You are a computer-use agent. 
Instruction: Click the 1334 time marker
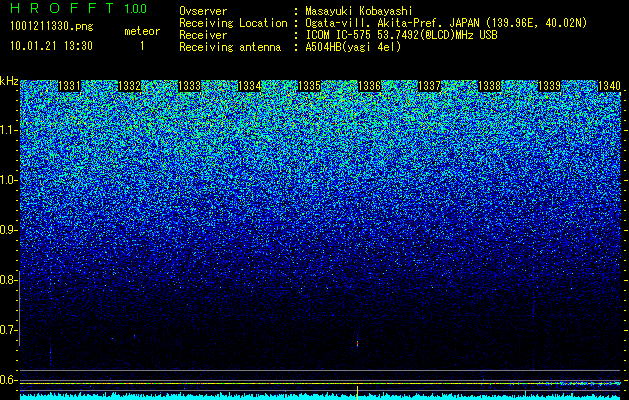[x=249, y=86]
